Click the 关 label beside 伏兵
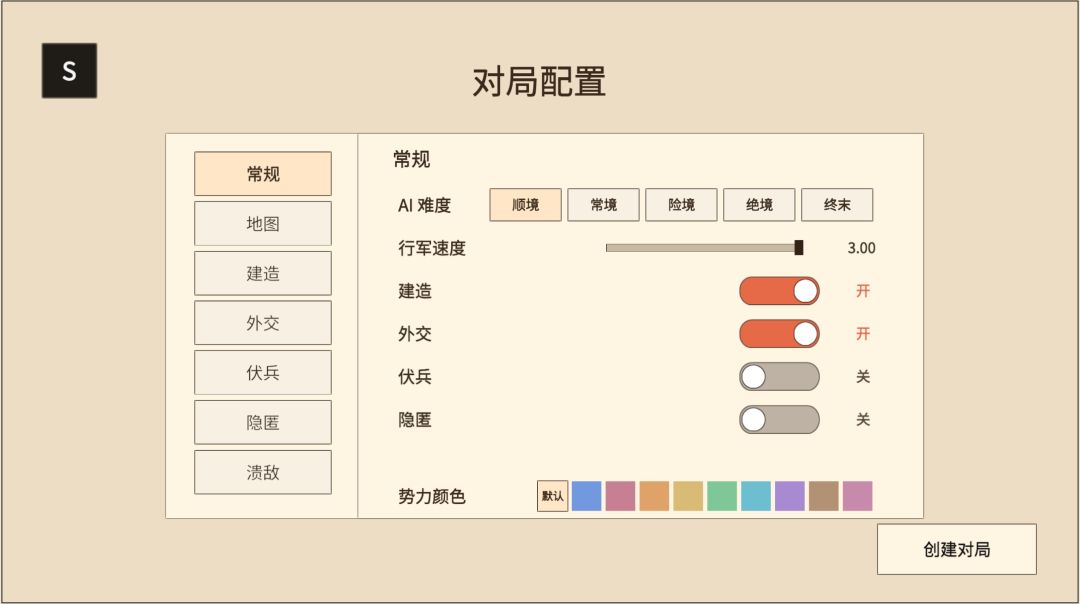This screenshot has height=604, width=1080. pos(863,377)
